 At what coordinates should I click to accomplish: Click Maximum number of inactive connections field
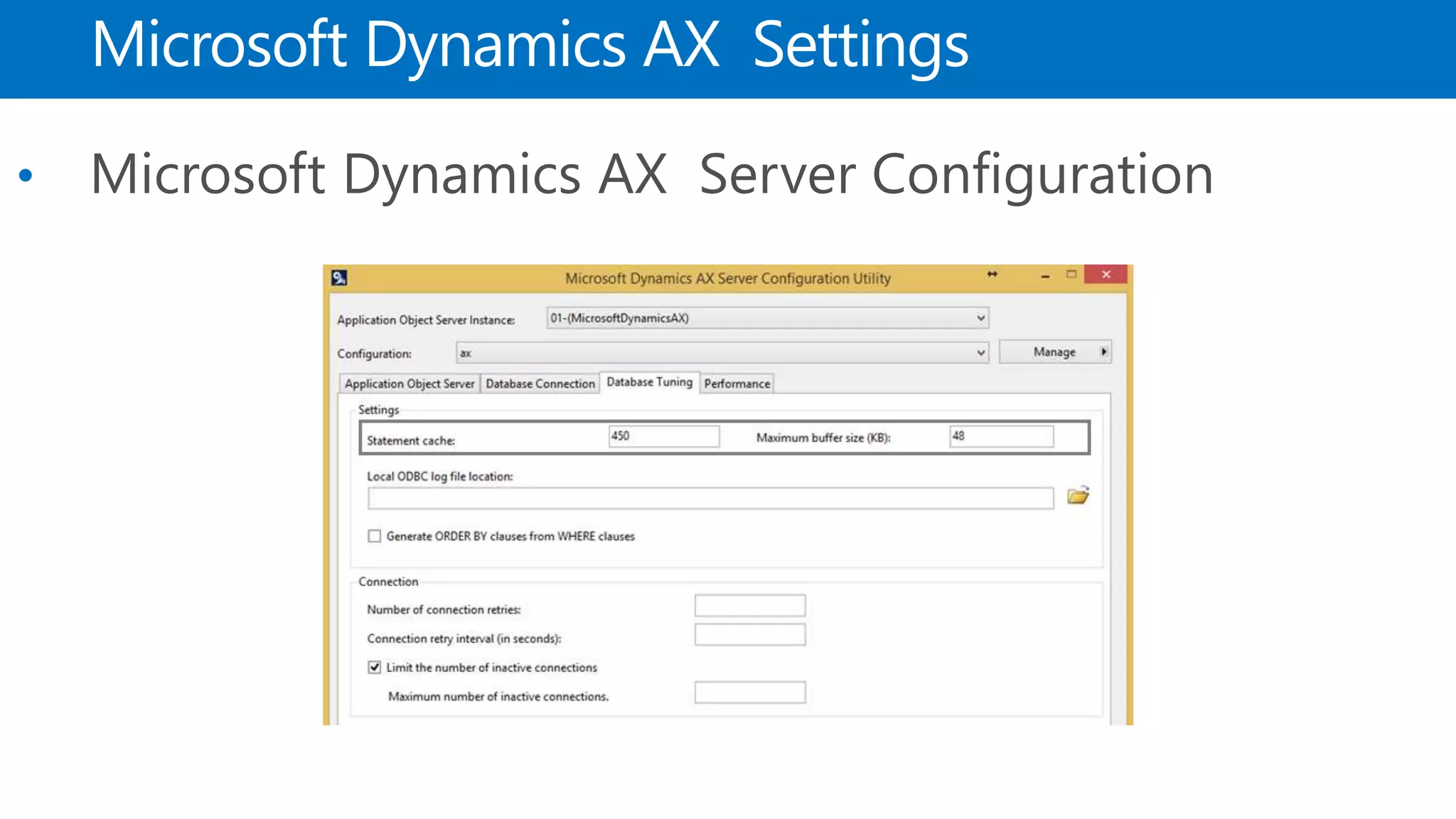point(750,692)
